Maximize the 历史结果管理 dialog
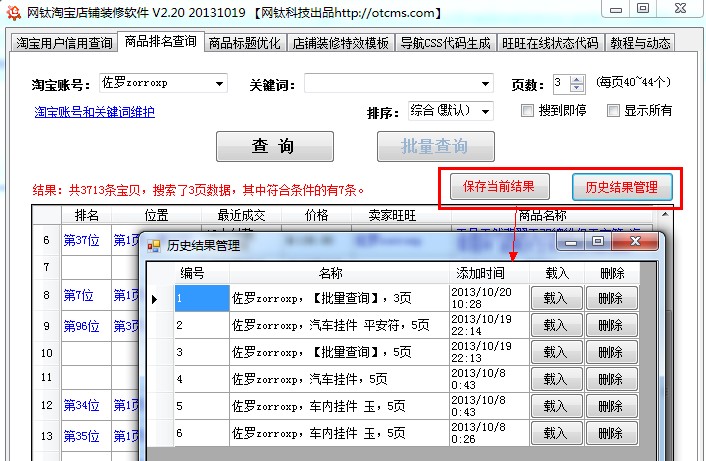 pyautogui.click(x=598, y=242)
